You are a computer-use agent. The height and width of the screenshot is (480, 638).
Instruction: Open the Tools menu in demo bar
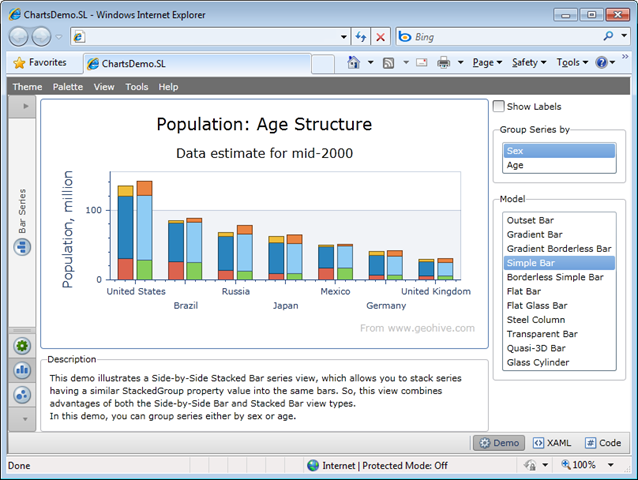(x=137, y=87)
